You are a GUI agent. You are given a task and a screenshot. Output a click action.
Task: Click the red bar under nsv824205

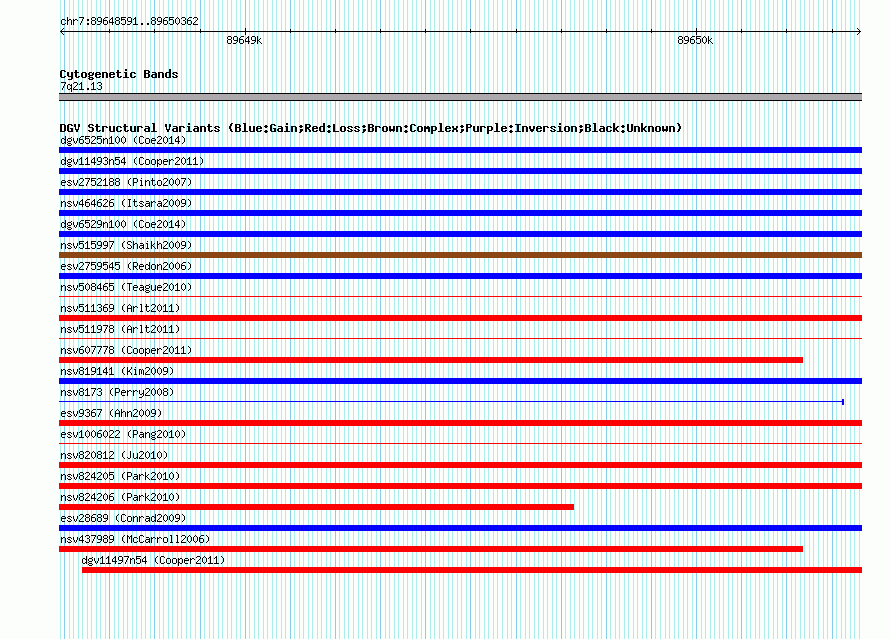point(460,486)
